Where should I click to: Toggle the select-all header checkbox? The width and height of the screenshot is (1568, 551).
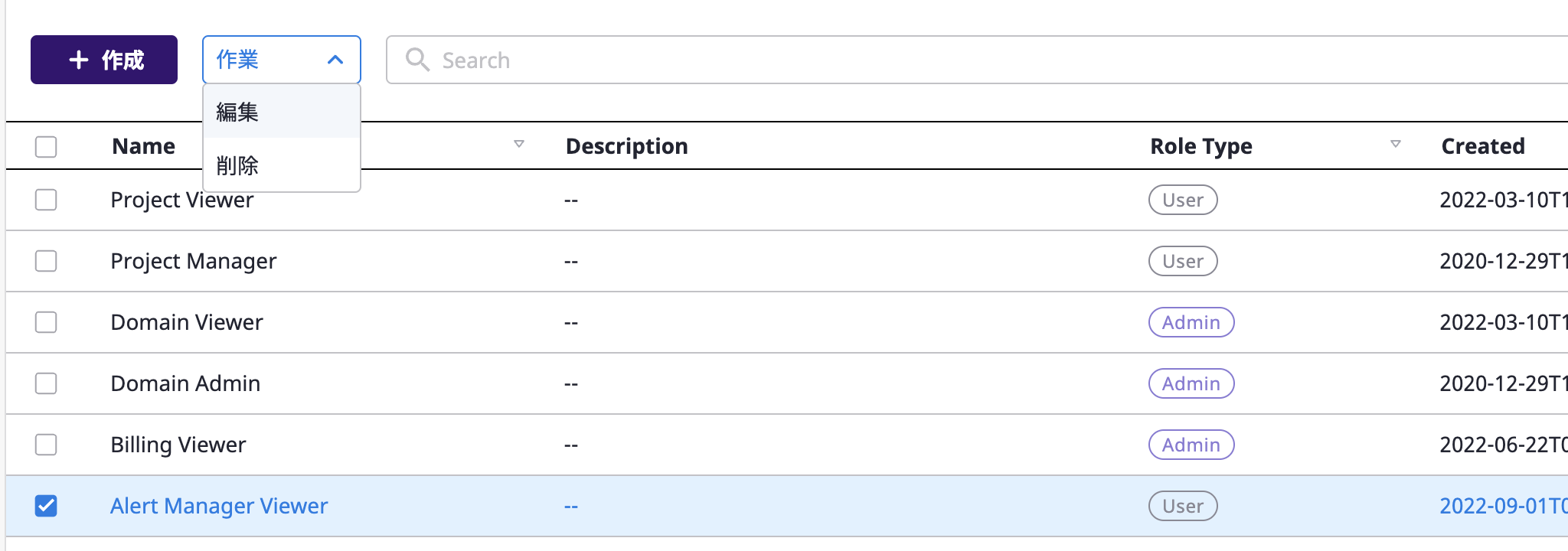(x=46, y=146)
